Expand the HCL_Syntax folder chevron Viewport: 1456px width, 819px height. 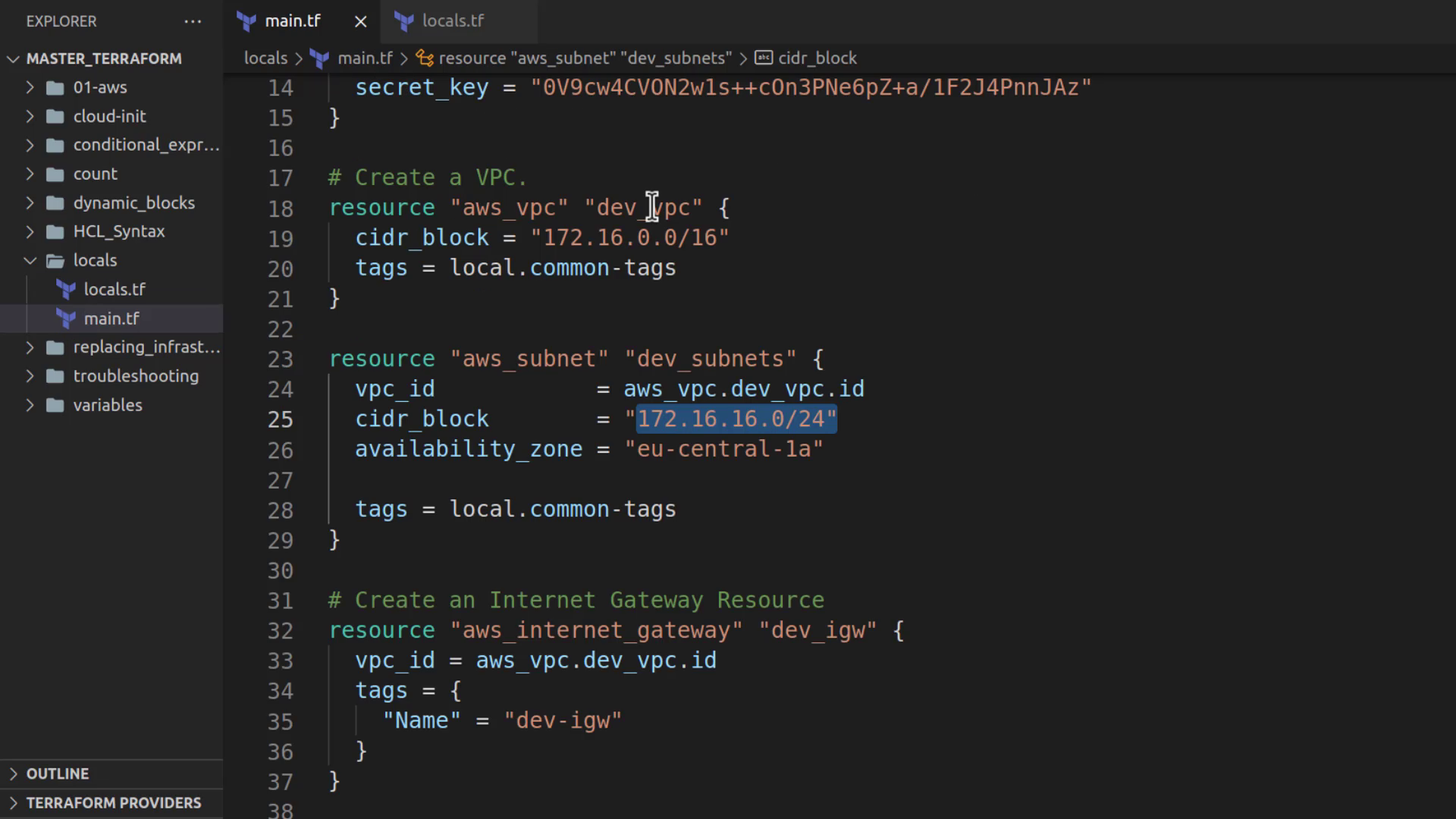(30, 231)
